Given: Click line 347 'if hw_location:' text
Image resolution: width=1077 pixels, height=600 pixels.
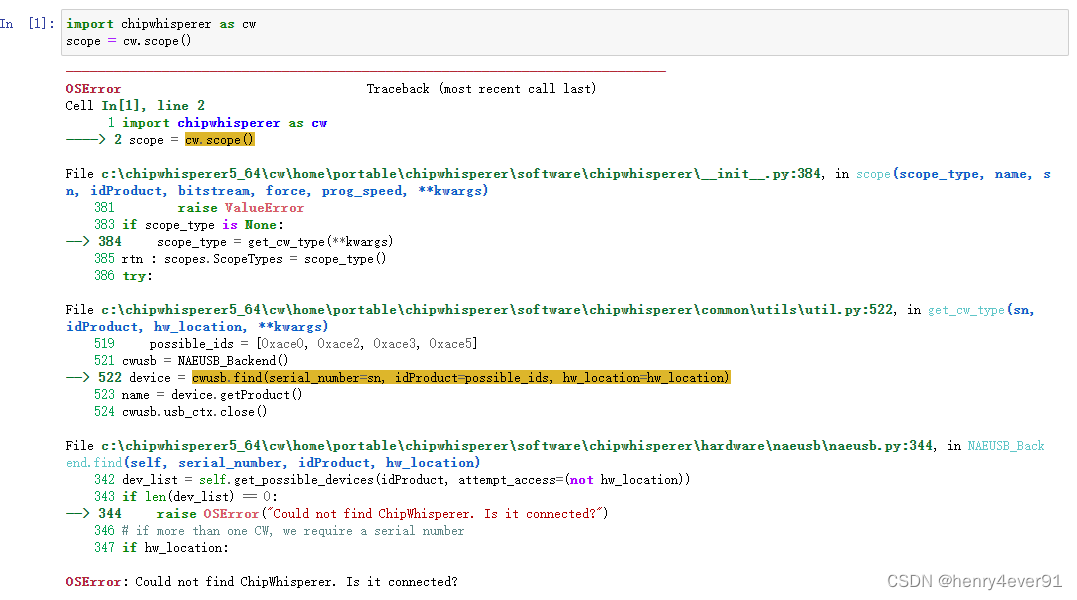Looking at the screenshot, I should pos(175,548).
